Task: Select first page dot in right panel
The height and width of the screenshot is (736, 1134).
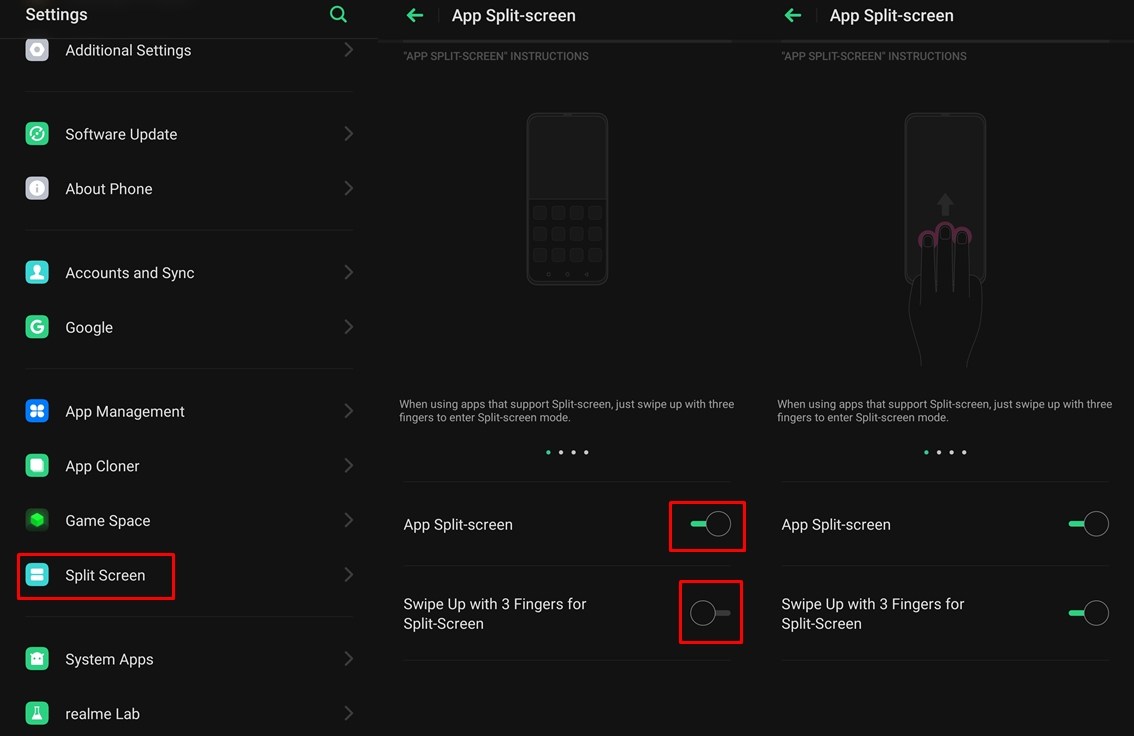Action: click(x=926, y=453)
